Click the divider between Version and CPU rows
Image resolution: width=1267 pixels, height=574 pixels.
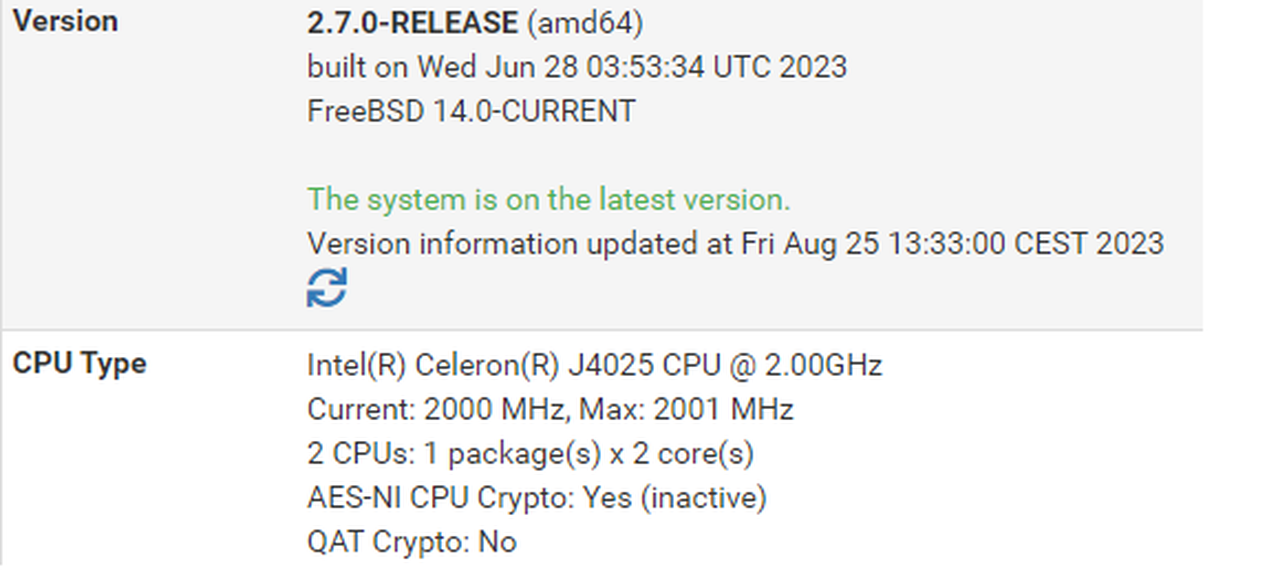(601, 330)
